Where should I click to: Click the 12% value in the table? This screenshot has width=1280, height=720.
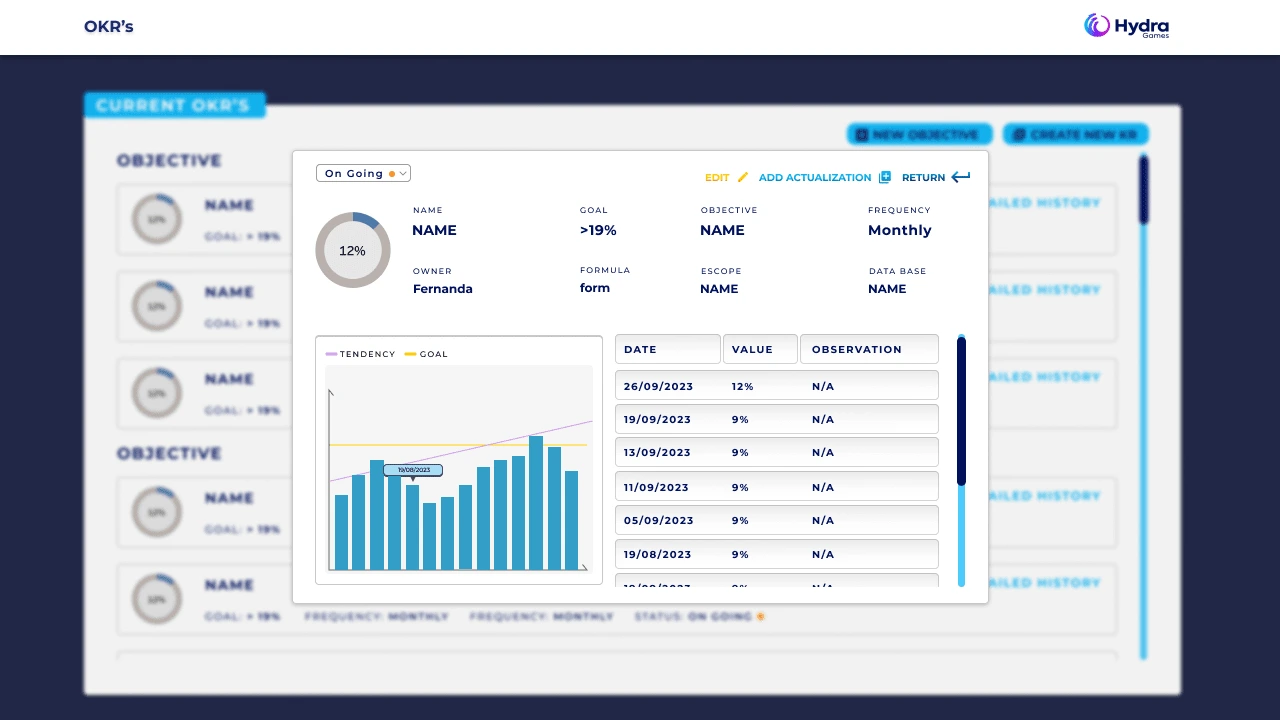(742, 386)
